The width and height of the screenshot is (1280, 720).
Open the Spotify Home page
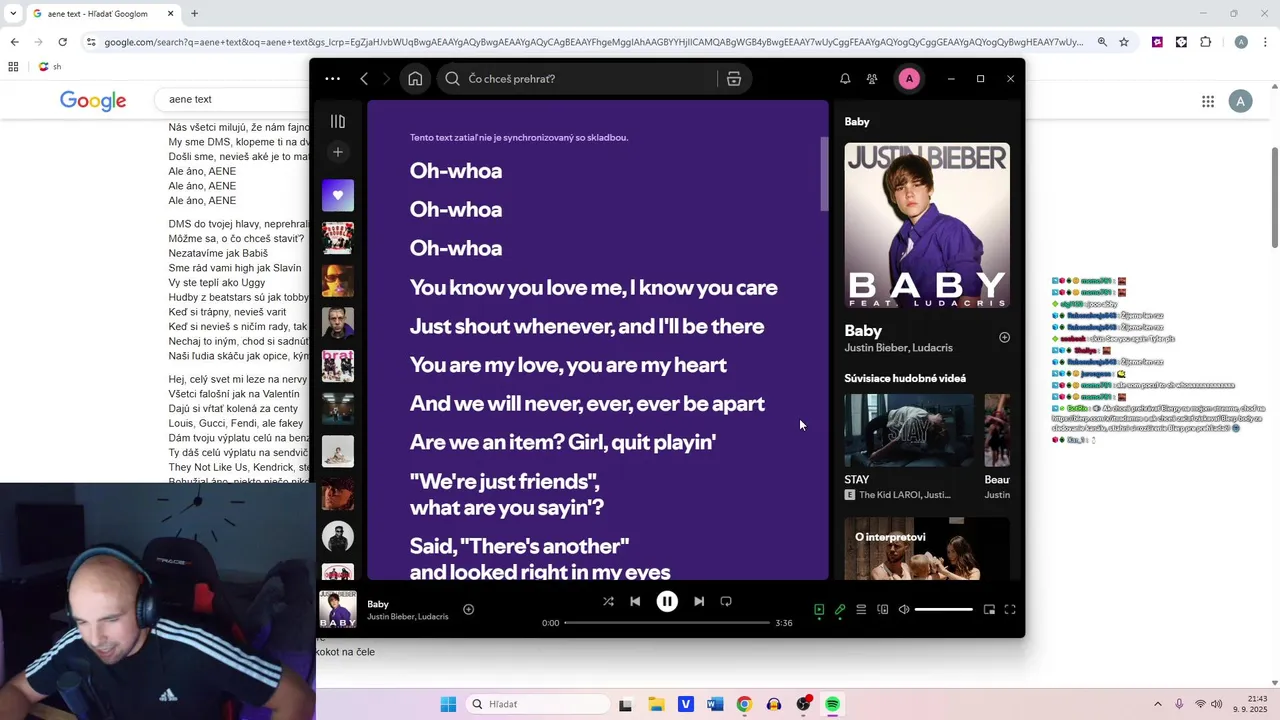click(x=415, y=79)
